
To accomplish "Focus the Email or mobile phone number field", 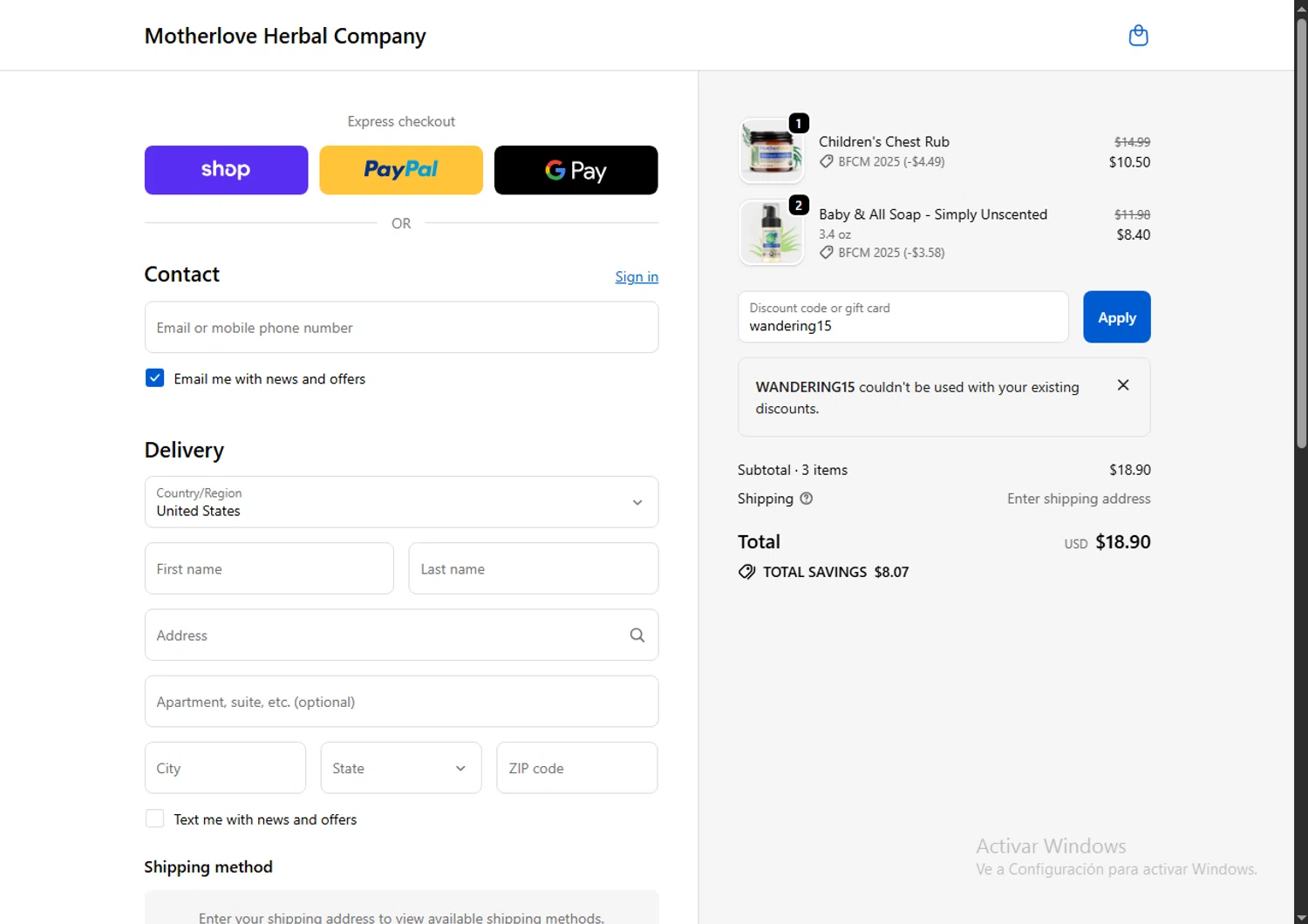I will pos(401,328).
